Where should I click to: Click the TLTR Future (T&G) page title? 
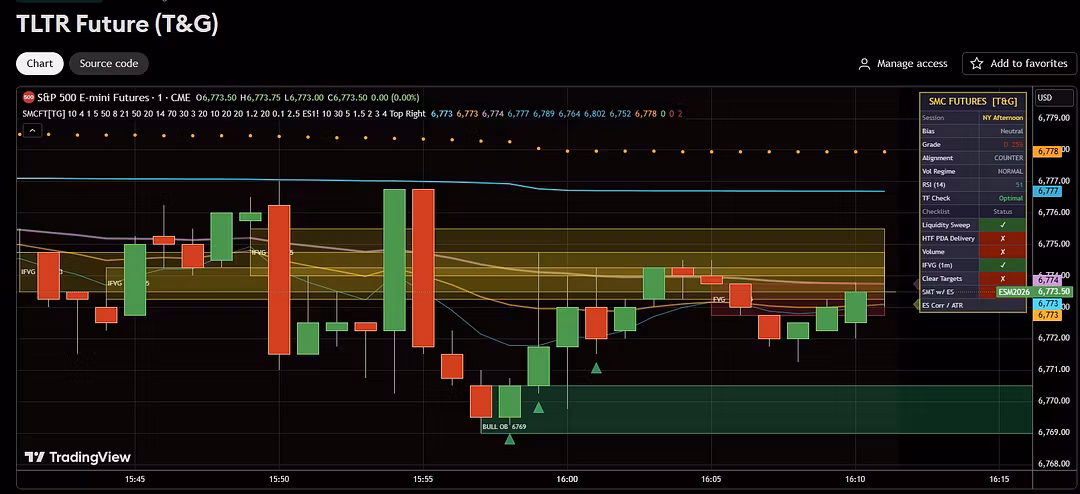117,24
